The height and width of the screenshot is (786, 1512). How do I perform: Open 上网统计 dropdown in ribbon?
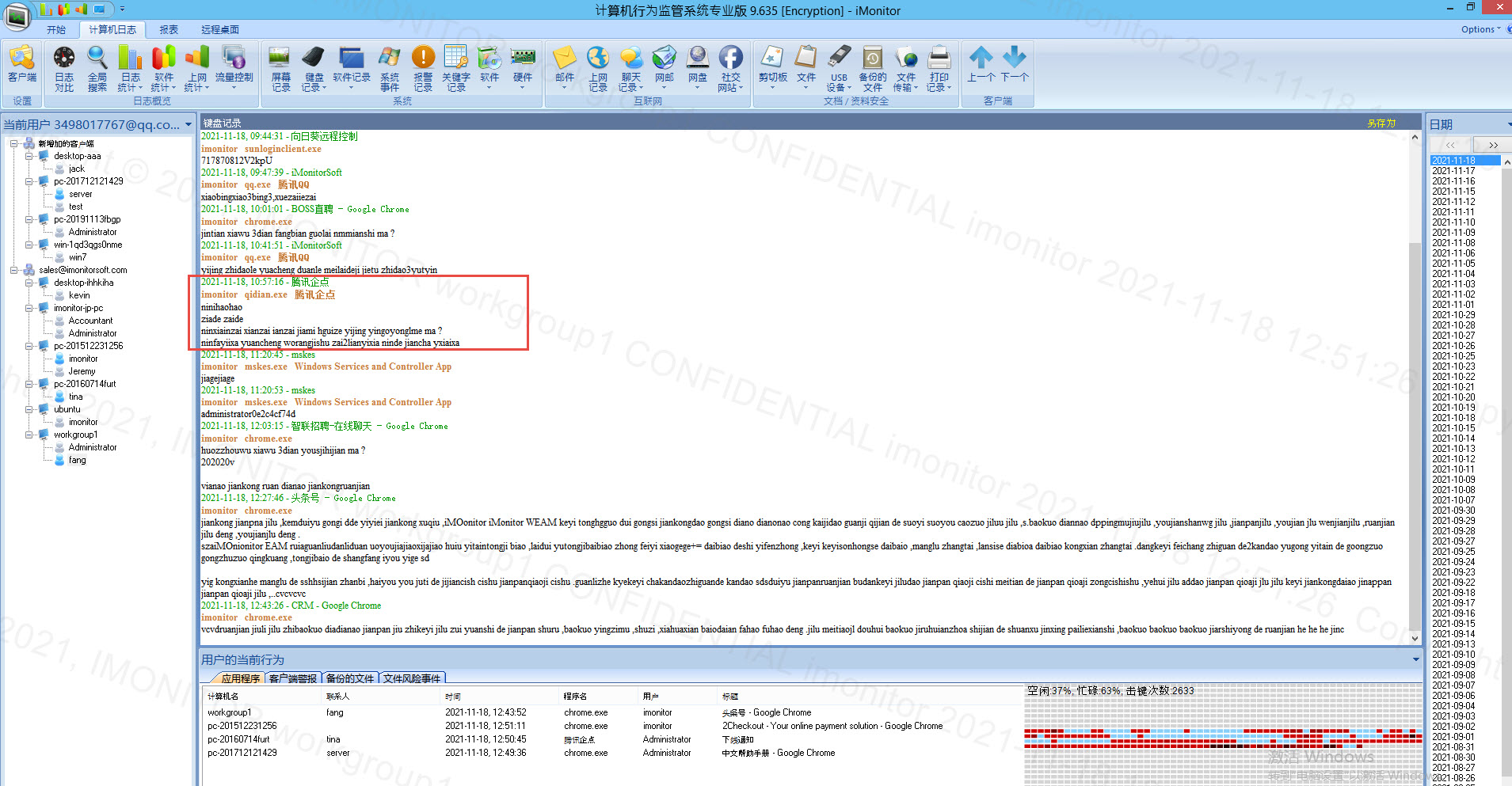(197, 68)
